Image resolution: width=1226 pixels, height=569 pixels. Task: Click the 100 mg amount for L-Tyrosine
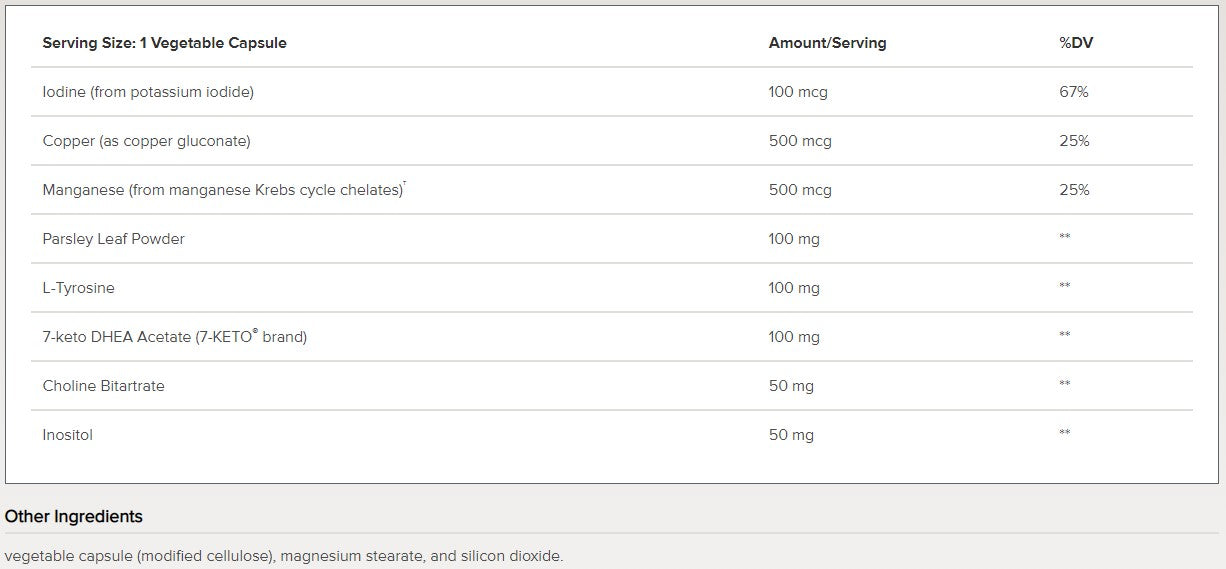[x=794, y=288]
